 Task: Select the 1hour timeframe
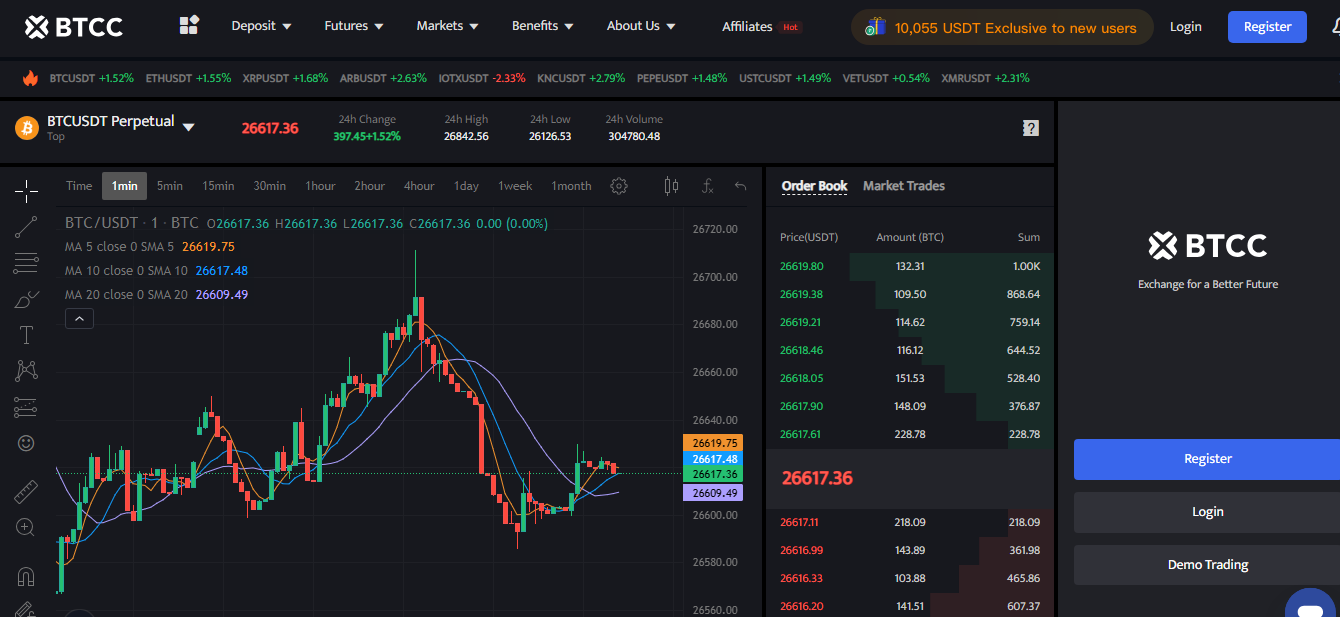(320, 186)
